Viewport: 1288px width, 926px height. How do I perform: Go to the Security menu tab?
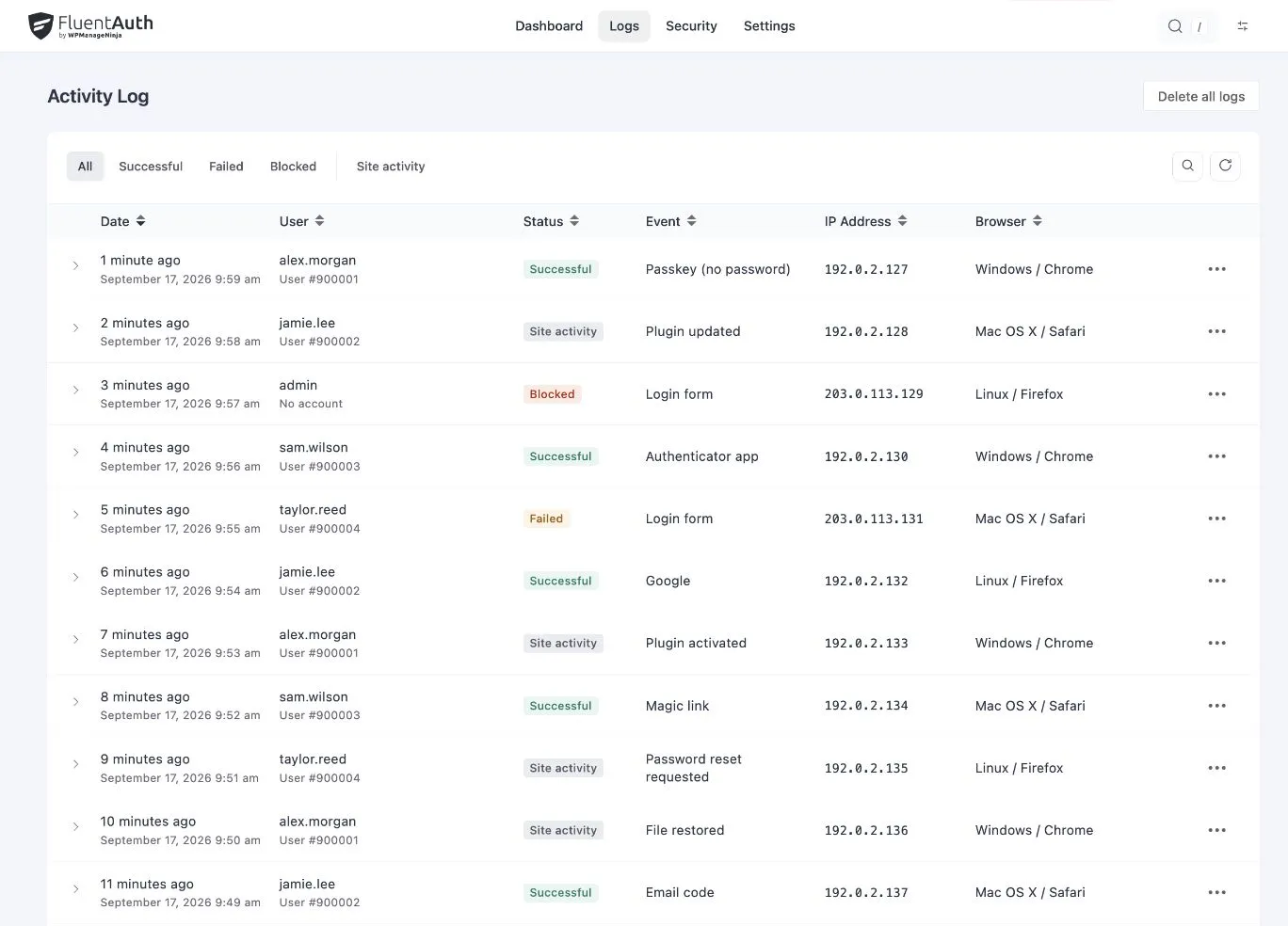[x=691, y=26]
